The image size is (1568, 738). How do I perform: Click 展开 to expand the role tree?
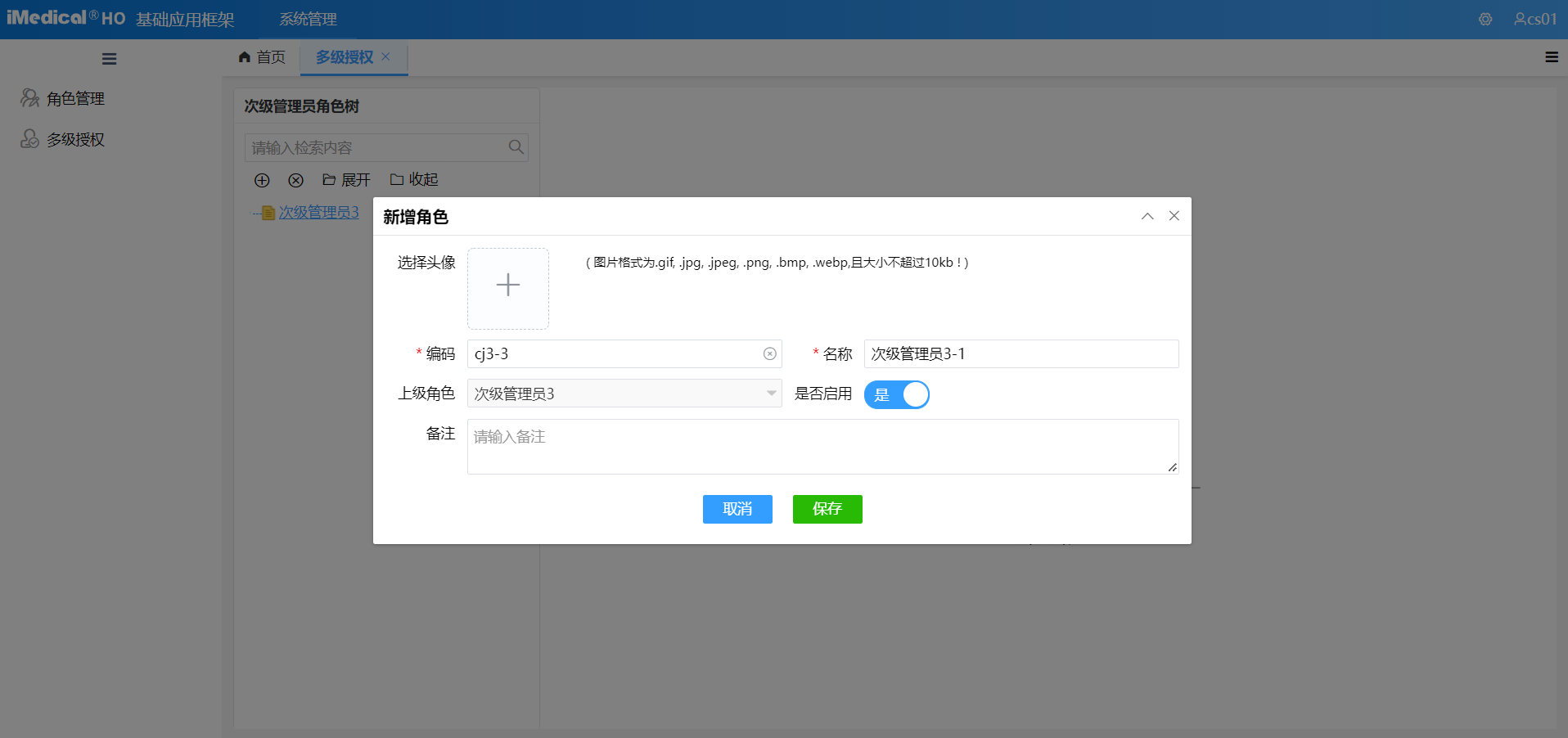pos(345,180)
